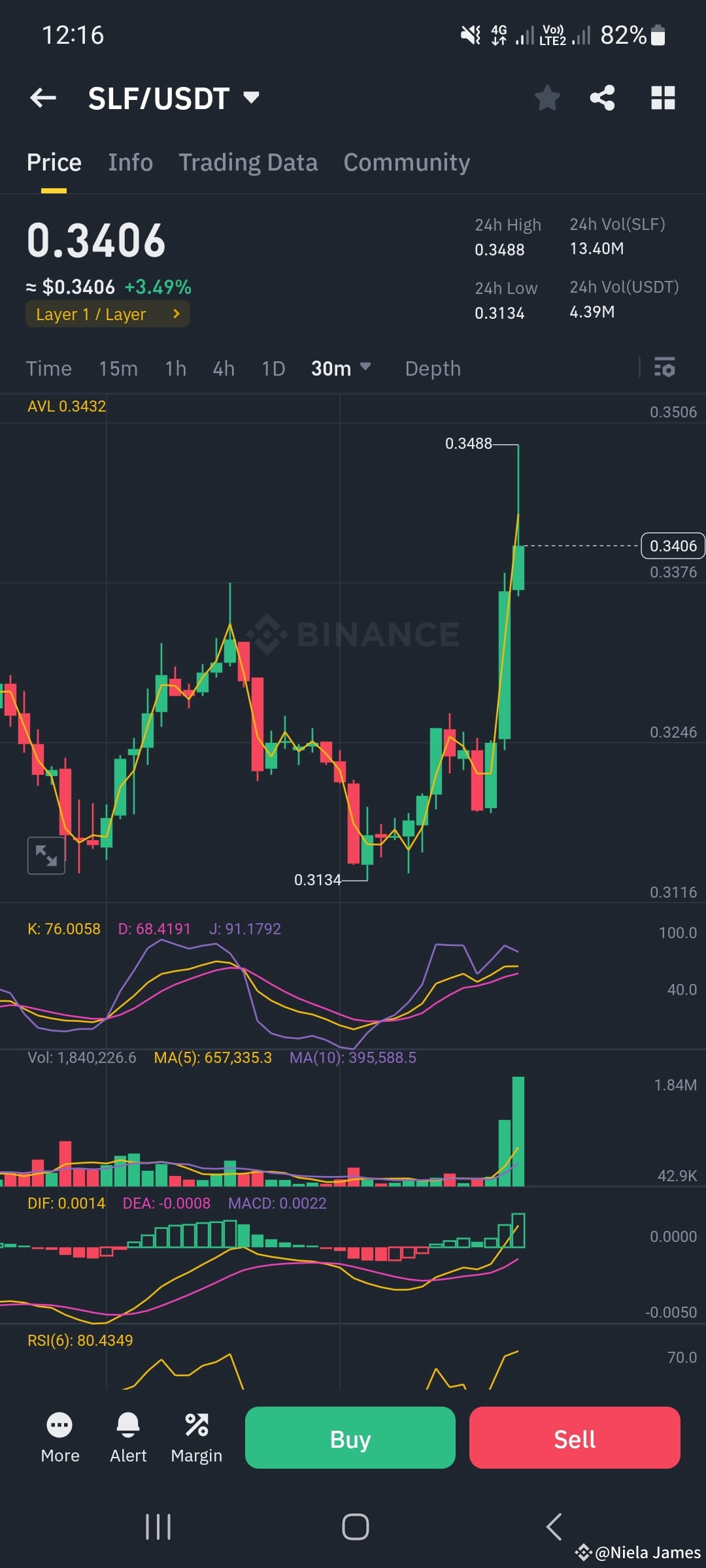The image size is (706, 1568).
Task: Tap the Android home button
Action: click(353, 1527)
